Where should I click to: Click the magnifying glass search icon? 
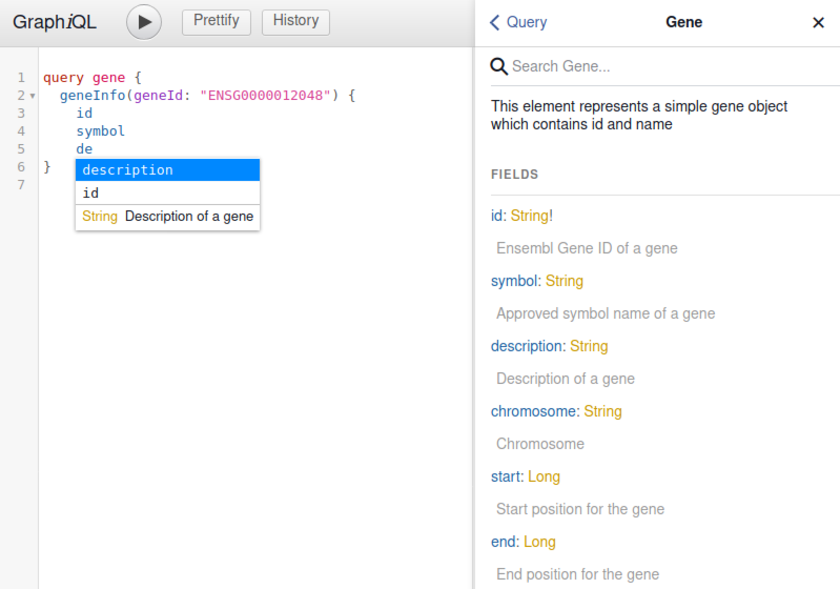498,66
